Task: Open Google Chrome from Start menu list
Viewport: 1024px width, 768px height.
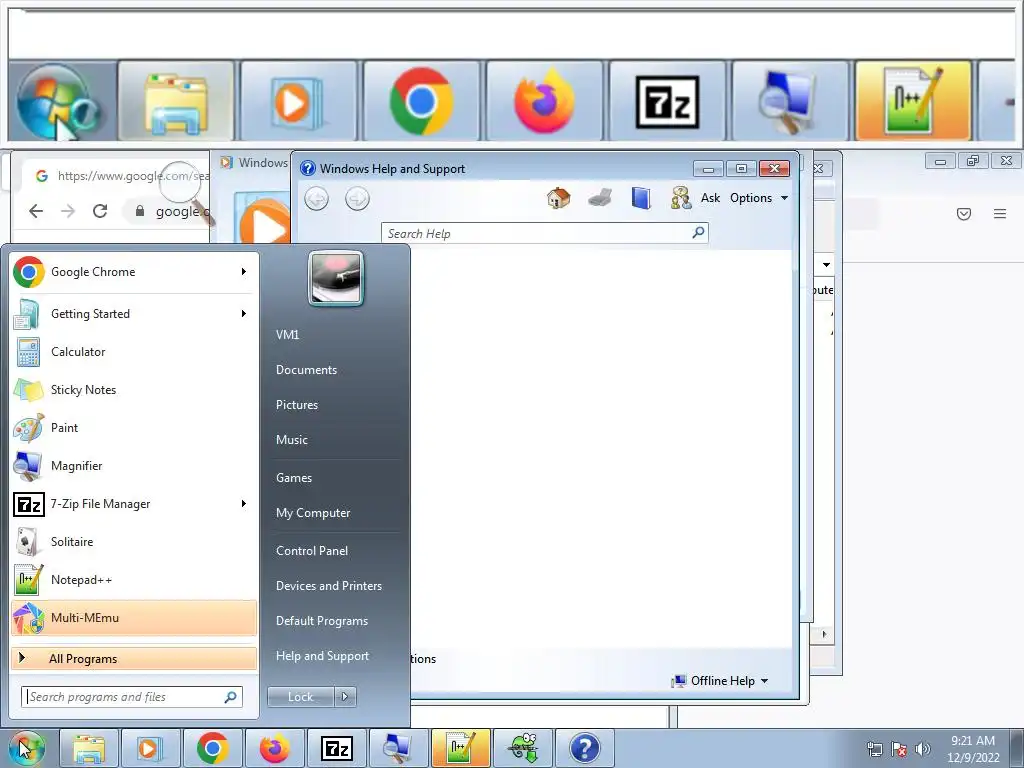Action: [x=134, y=272]
